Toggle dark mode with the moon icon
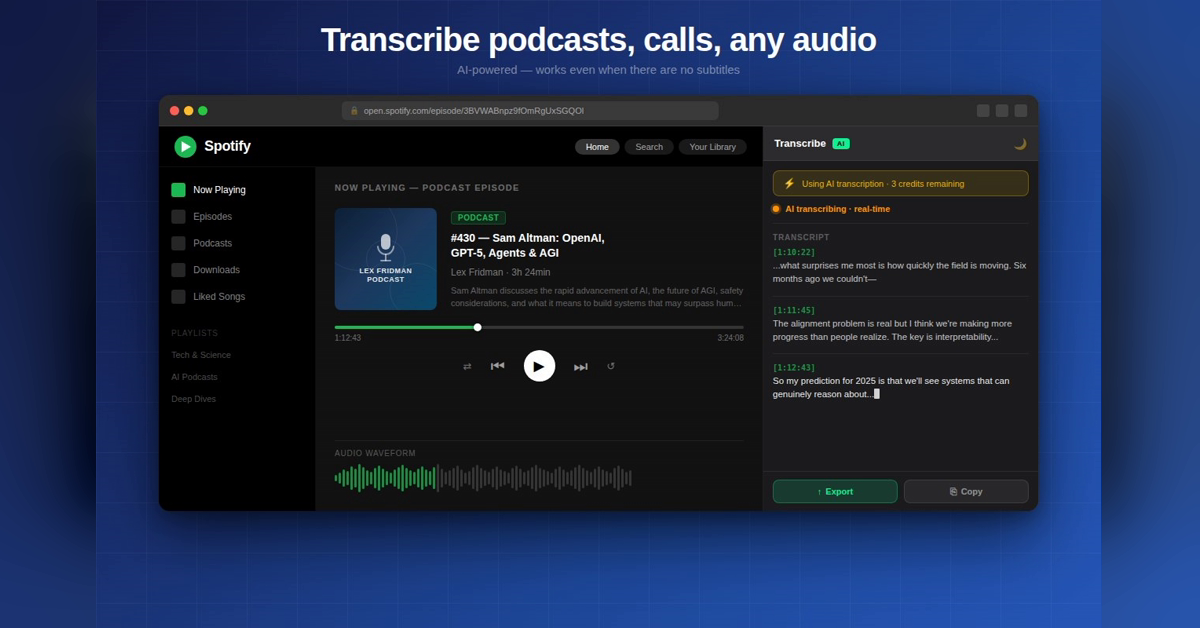The height and width of the screenshot is (628, 1200). click(x=1020, y=144)
